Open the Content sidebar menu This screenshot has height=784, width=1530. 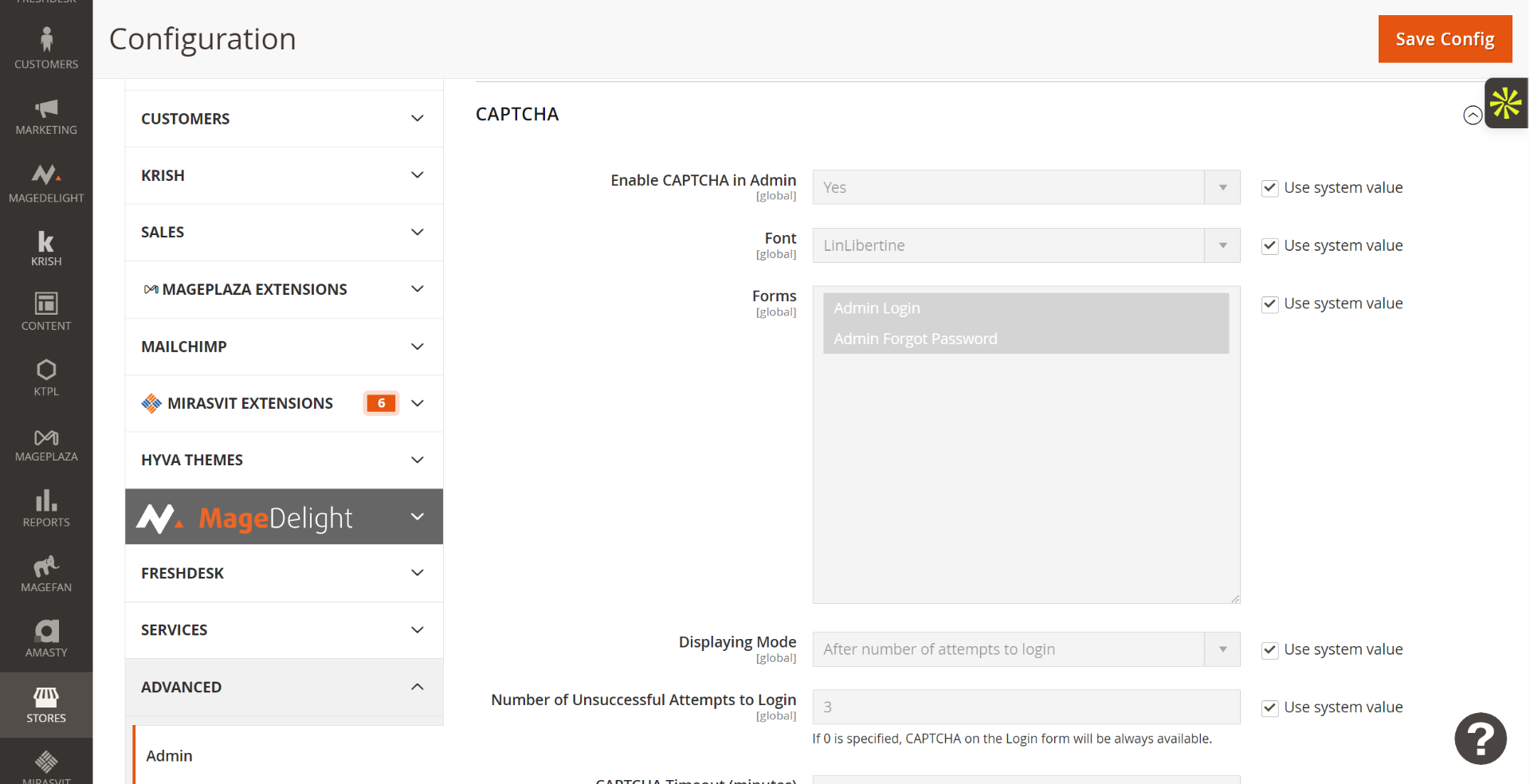click(46, 312)
